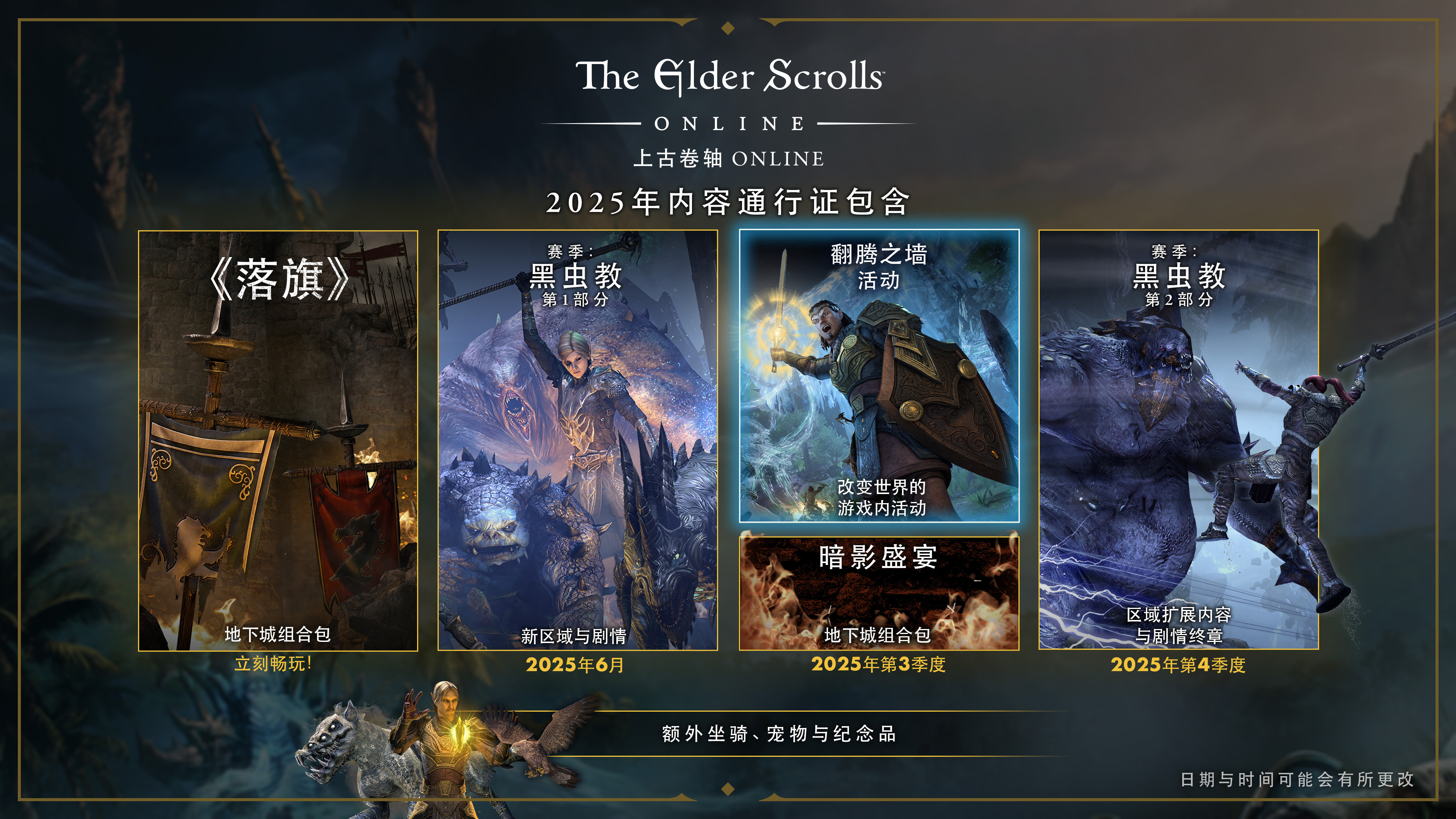Click the blue lion banner flag
Viewport: 1456px width, 819px height.
click(x=204, y=497)
